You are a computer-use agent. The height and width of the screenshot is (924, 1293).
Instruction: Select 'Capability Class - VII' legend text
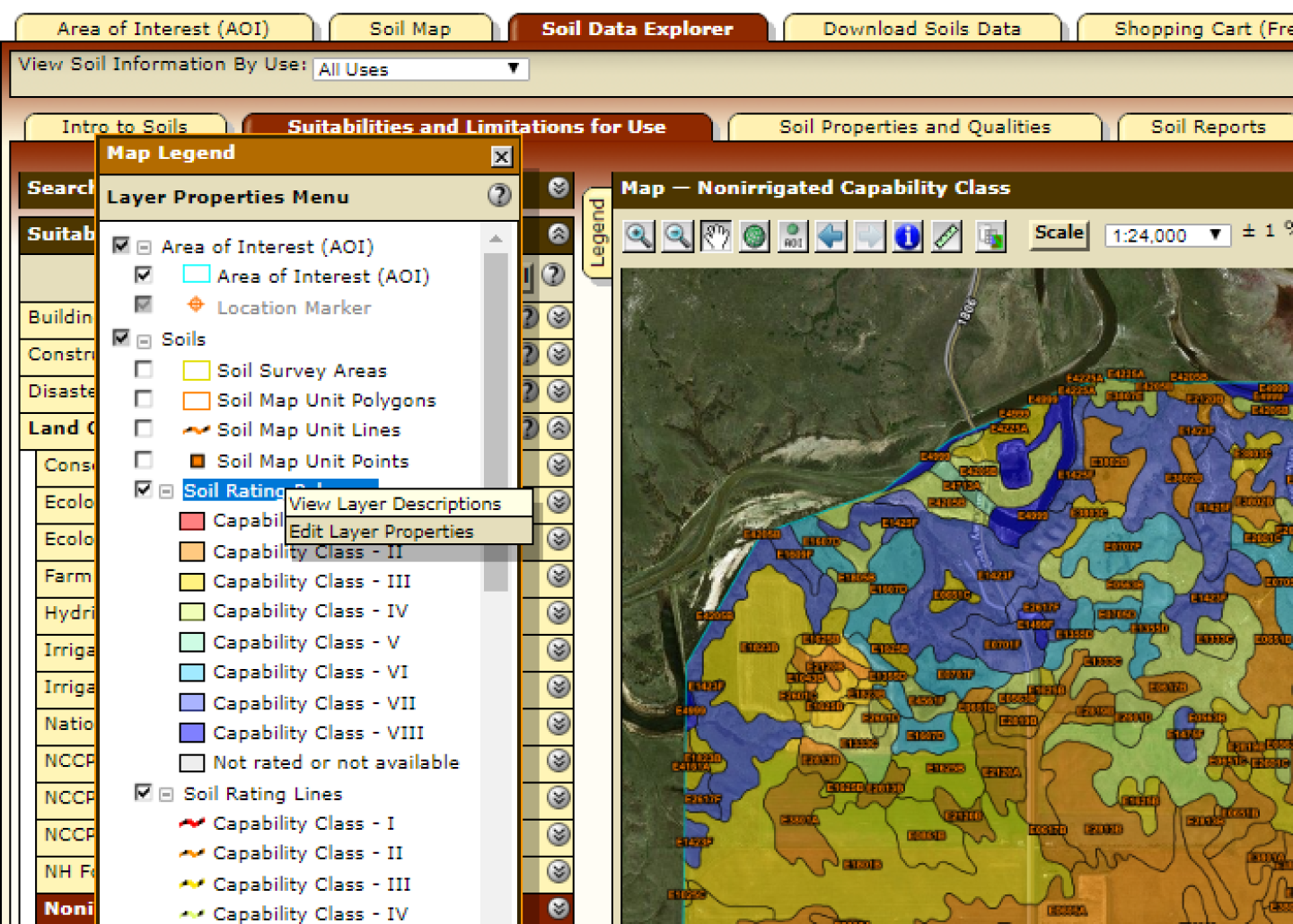(x=314, y=703)
